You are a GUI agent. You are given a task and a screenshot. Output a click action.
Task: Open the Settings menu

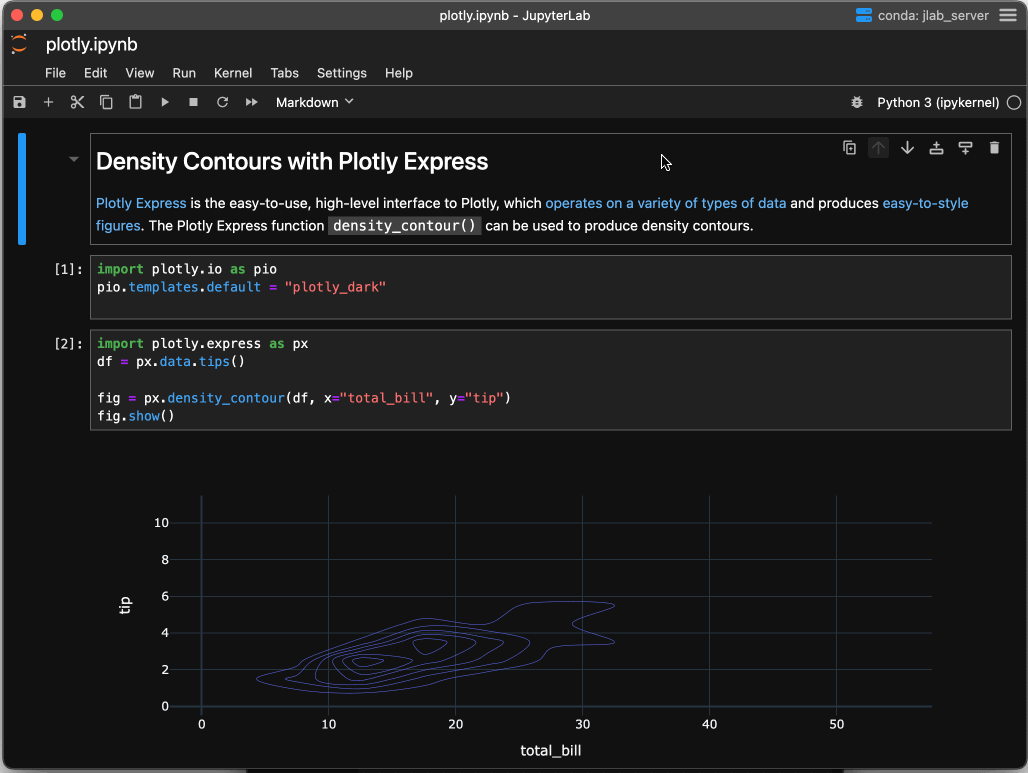pos(342,73)
